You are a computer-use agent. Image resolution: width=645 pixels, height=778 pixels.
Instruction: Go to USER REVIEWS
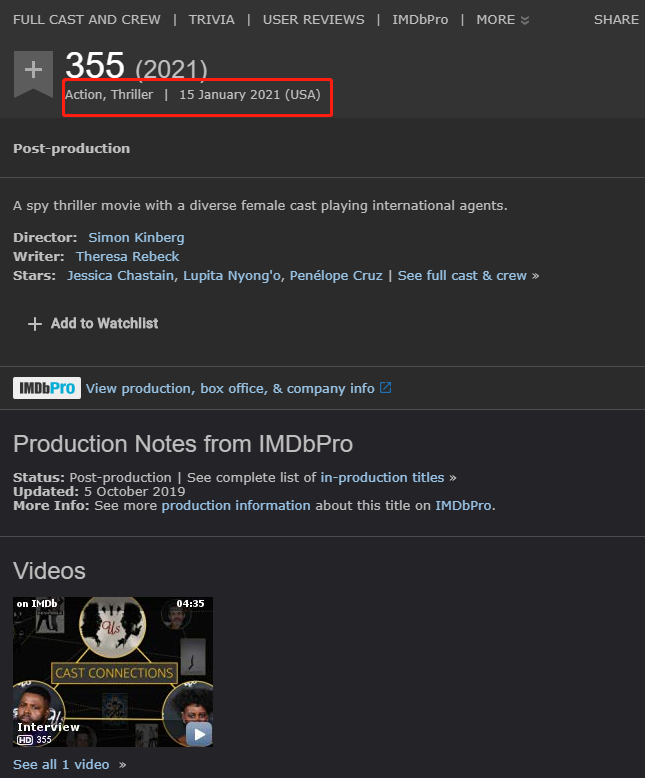pyautogui.click(x=314, y=20)
